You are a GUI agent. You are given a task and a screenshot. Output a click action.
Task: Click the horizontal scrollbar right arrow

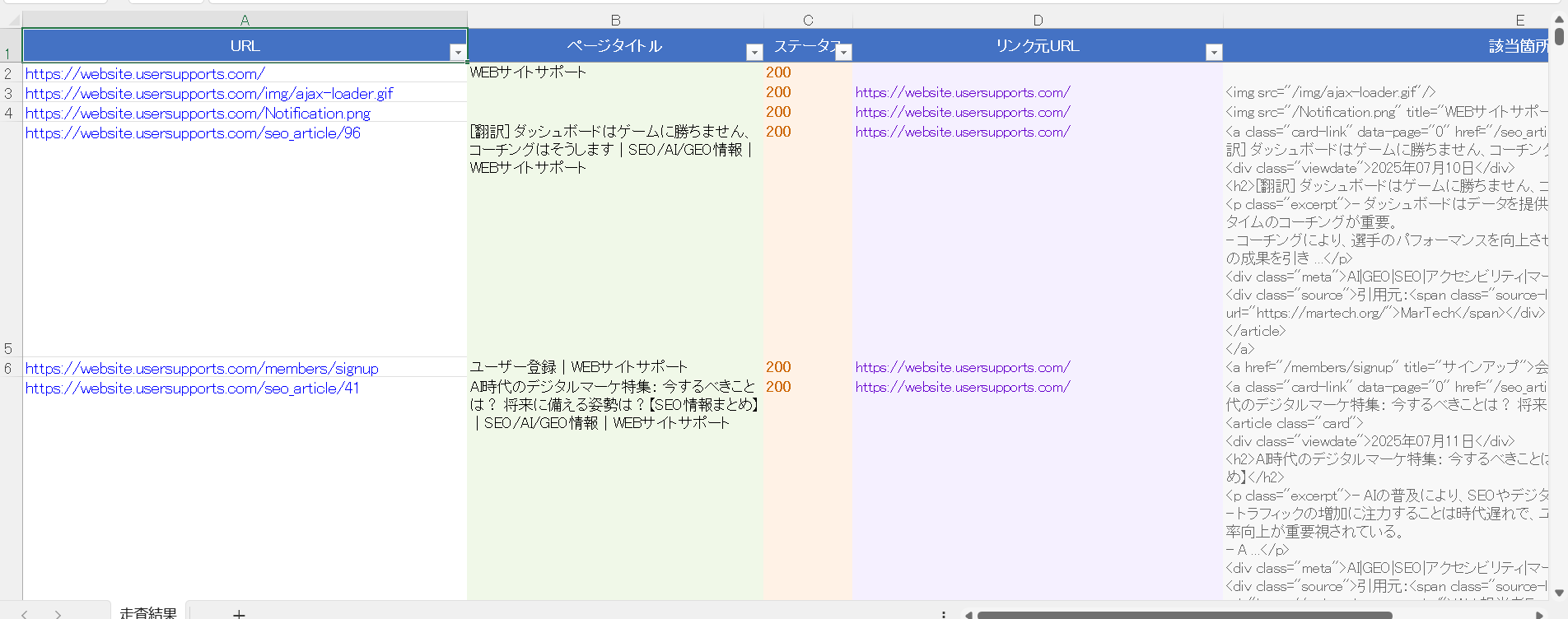1539,614
